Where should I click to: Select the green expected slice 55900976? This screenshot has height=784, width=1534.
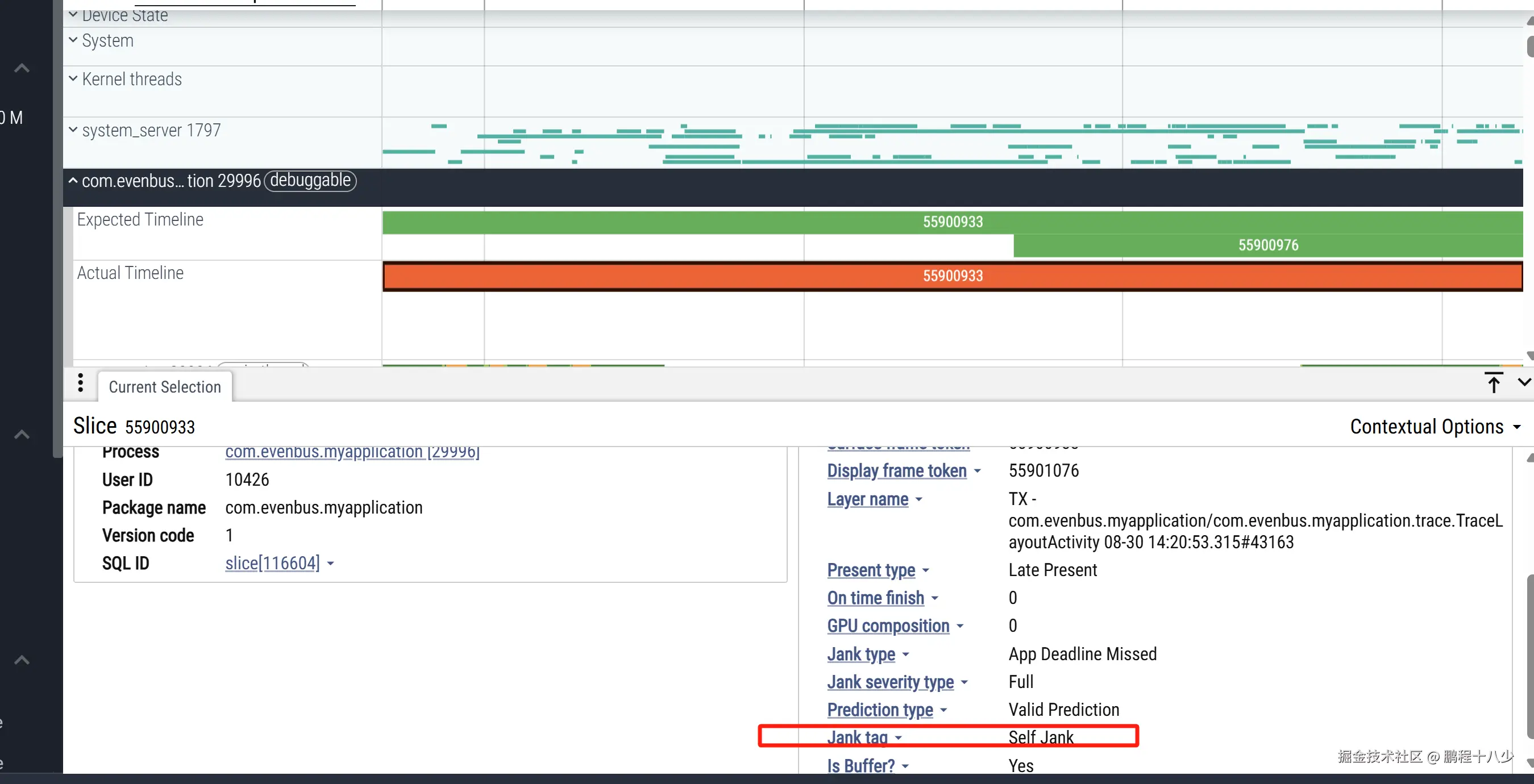point(1267,245)
